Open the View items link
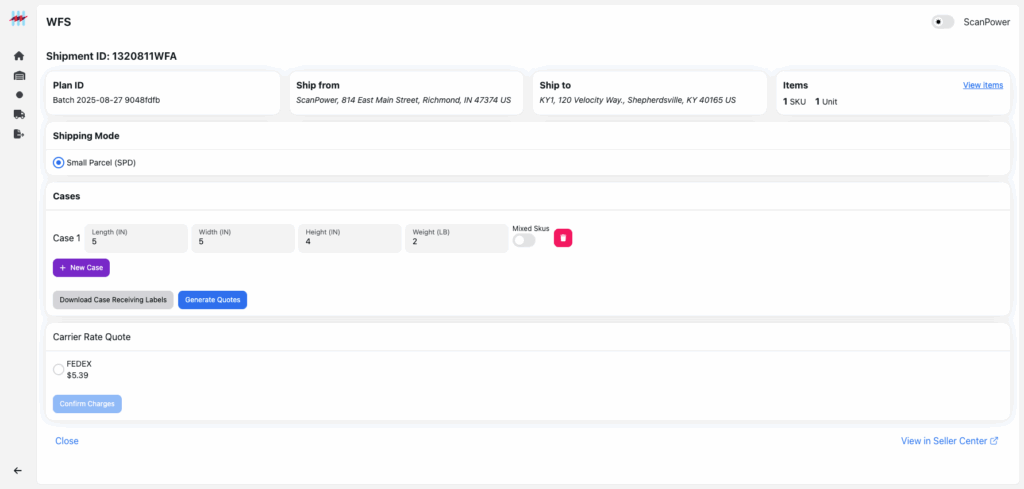The height and width of the screenshot is (489, 1024). click(983, 85)
